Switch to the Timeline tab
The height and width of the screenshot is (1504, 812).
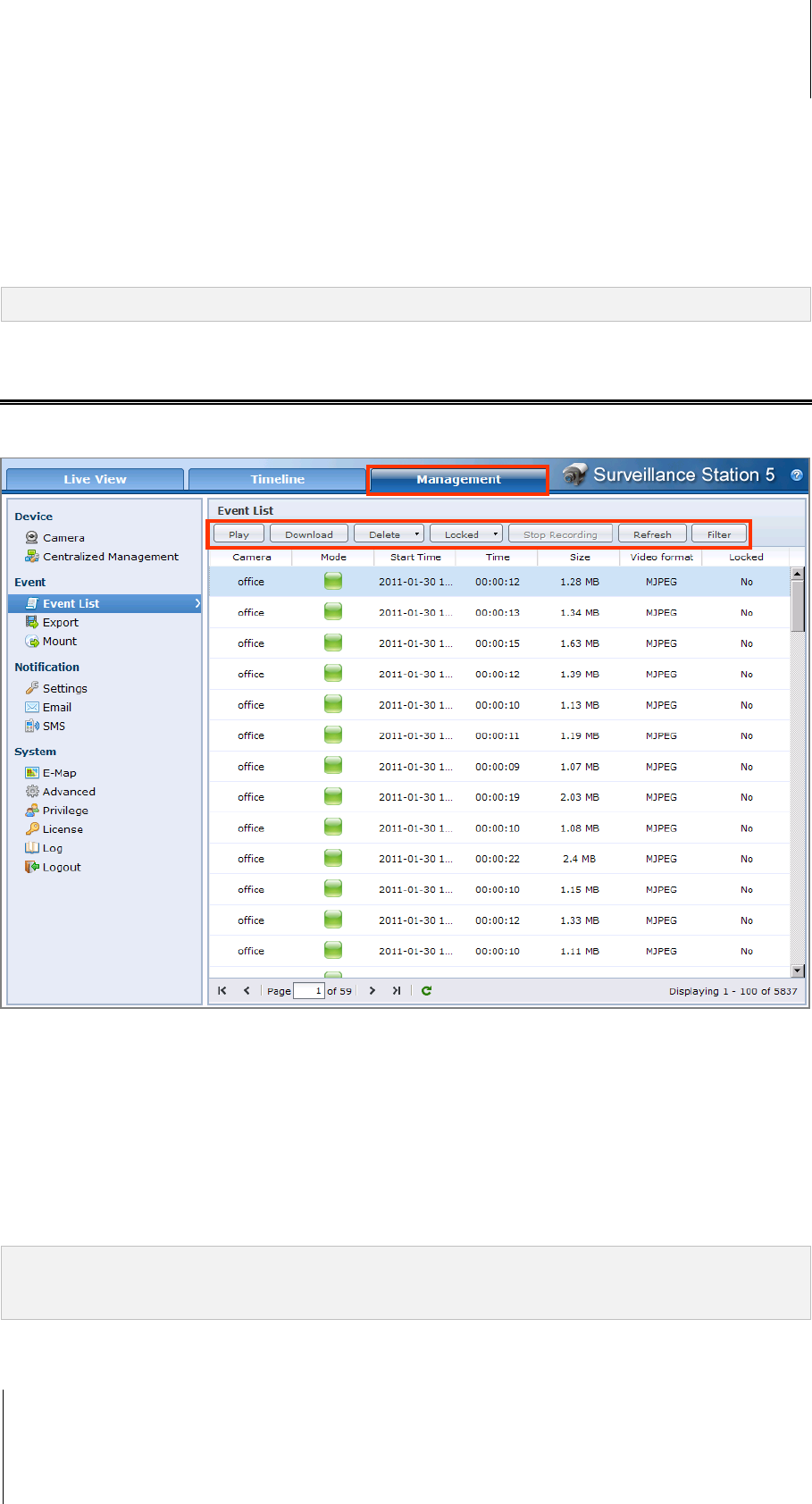tap(277, 479)
